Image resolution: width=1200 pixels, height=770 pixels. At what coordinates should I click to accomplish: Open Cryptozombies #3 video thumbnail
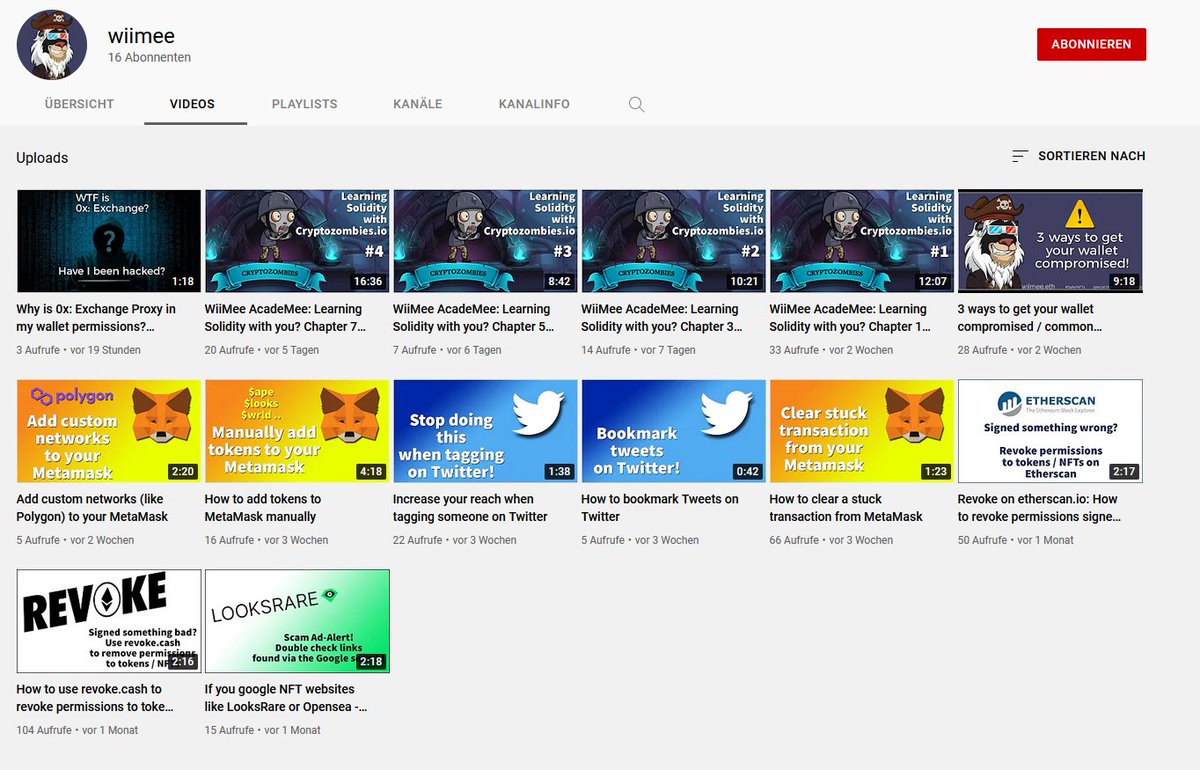click(x=485, y=241)
